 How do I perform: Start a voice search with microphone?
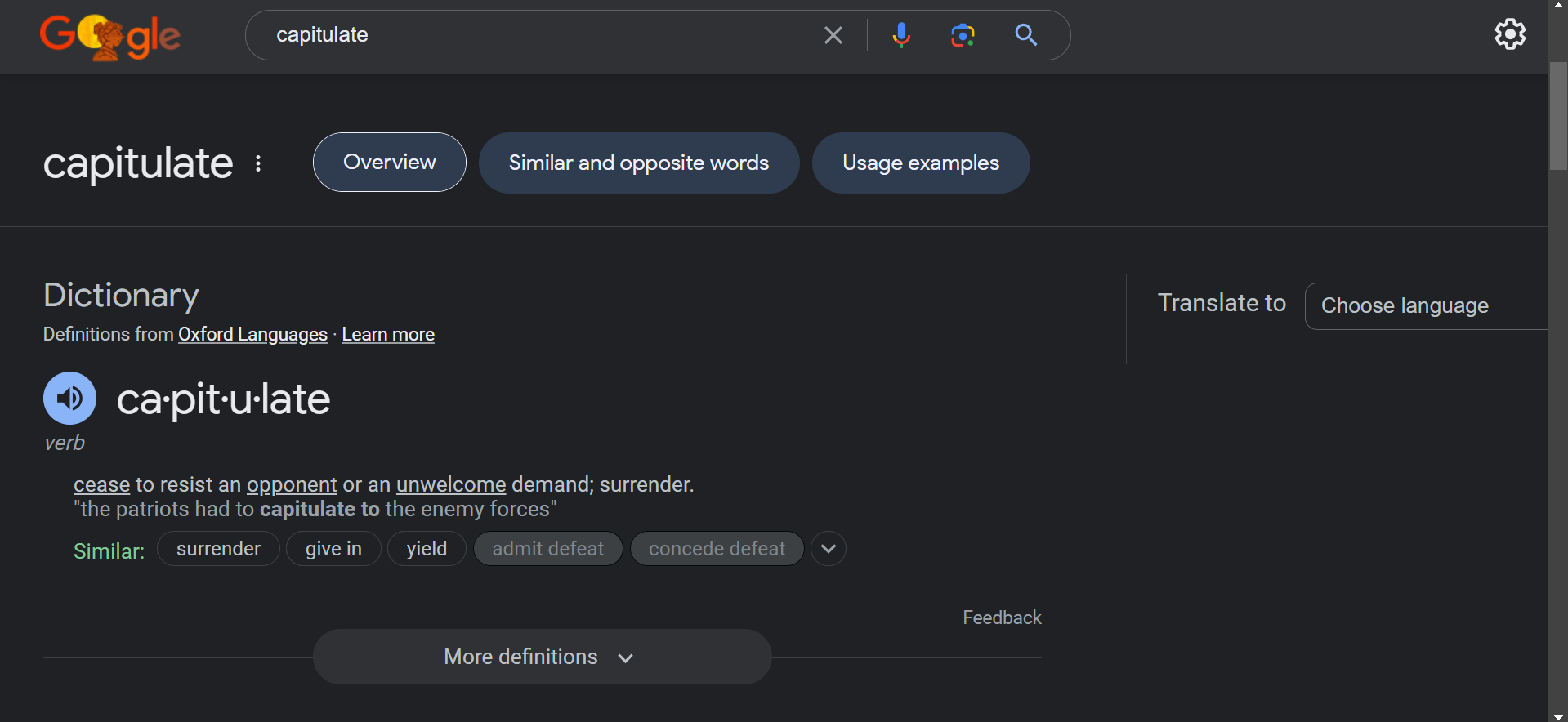(900, 35)
